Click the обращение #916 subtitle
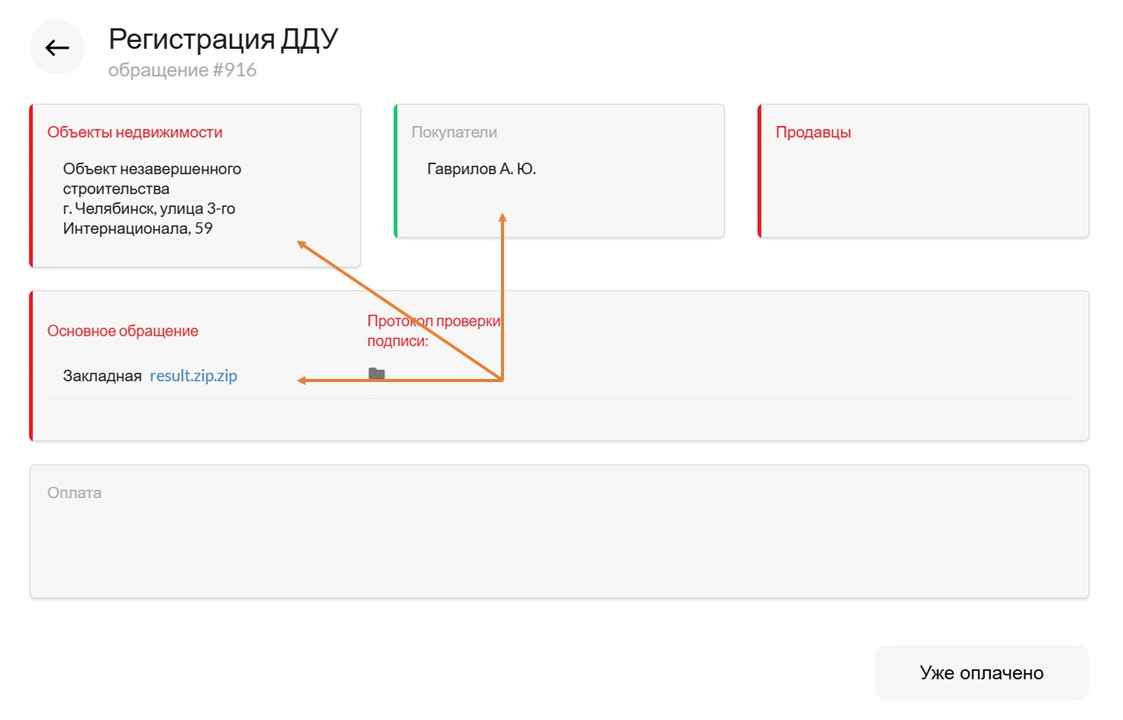The height and width of the screenshot is (720, 1123). click(x=182, y=70)
